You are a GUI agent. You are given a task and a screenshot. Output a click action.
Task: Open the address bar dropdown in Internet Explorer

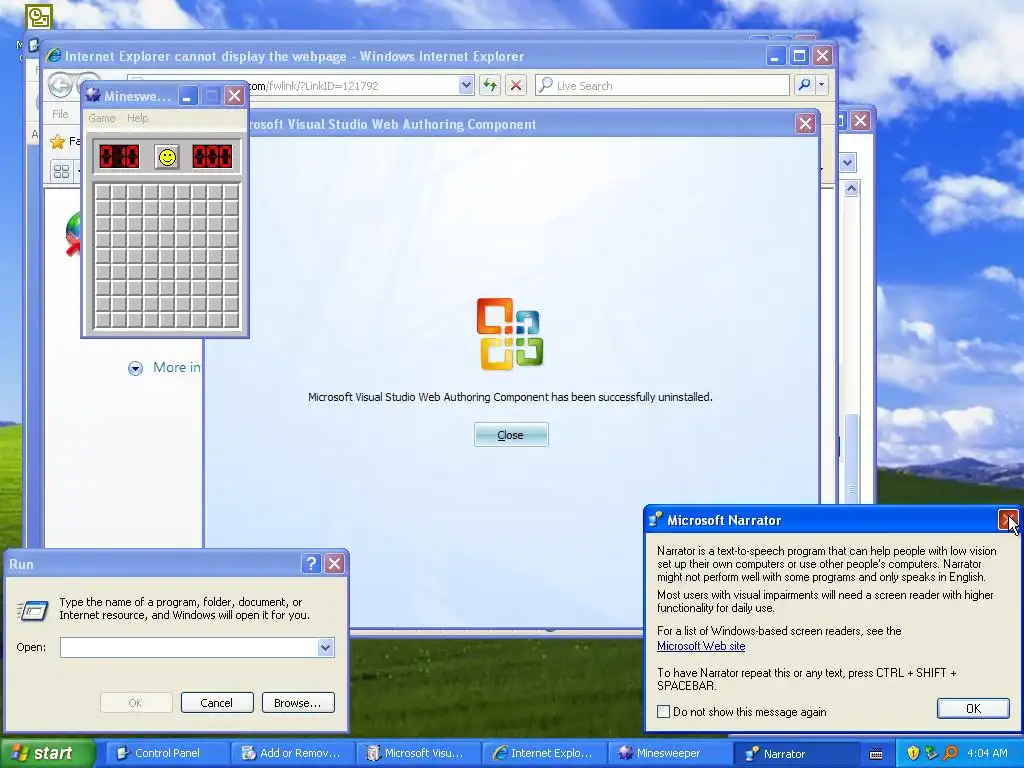(x=466, y=86)
